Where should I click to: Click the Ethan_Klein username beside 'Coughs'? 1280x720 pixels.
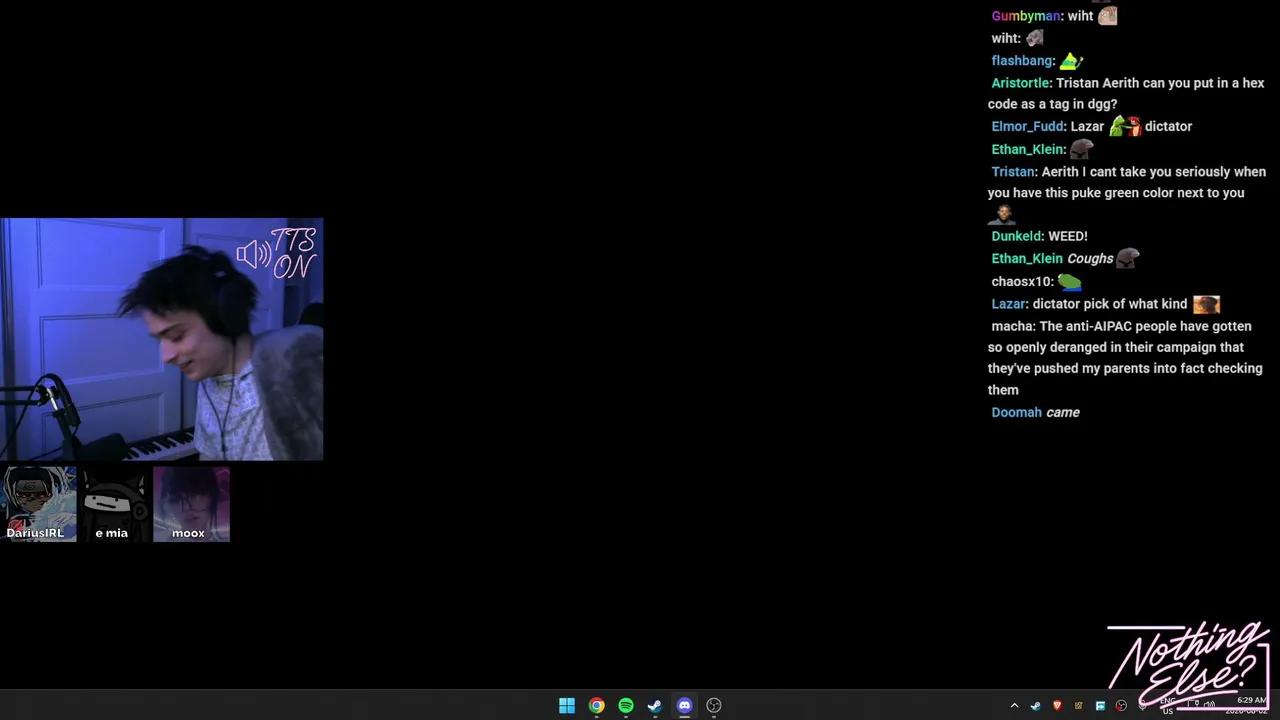click(1027, 258)
